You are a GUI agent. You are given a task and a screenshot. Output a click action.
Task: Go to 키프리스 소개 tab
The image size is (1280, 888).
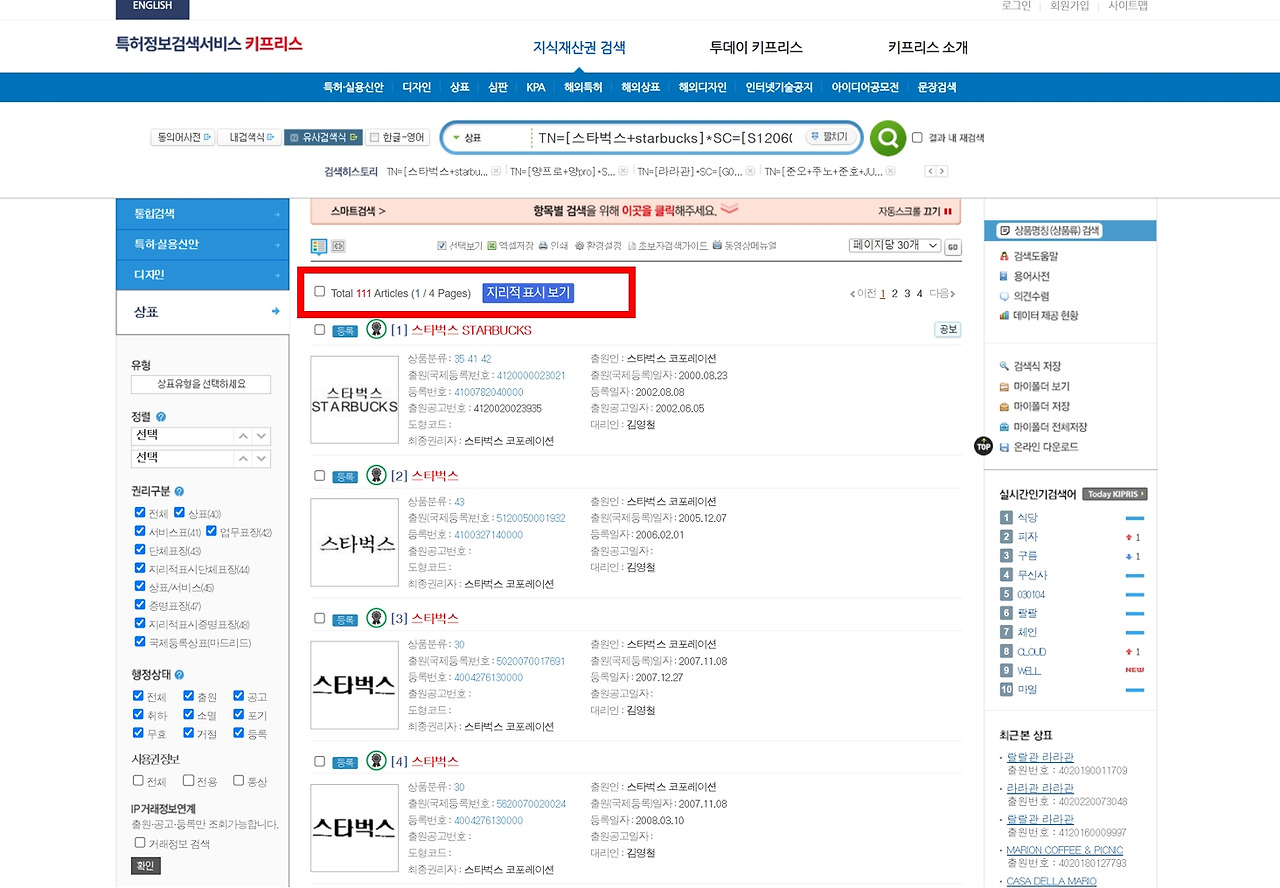pyautogui.click(x=928, y=47)
